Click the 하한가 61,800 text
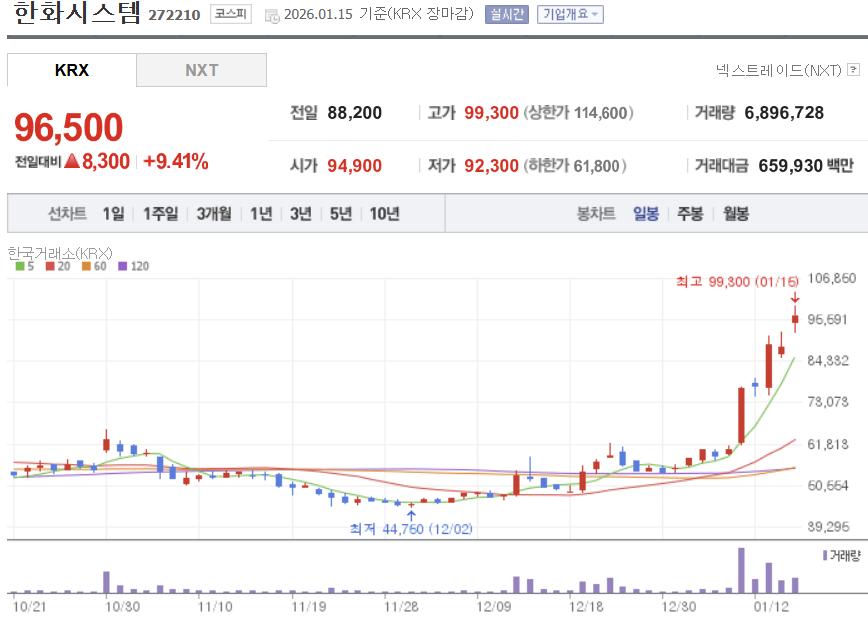This screenshot has width=868, height=619. pos(575,166)
